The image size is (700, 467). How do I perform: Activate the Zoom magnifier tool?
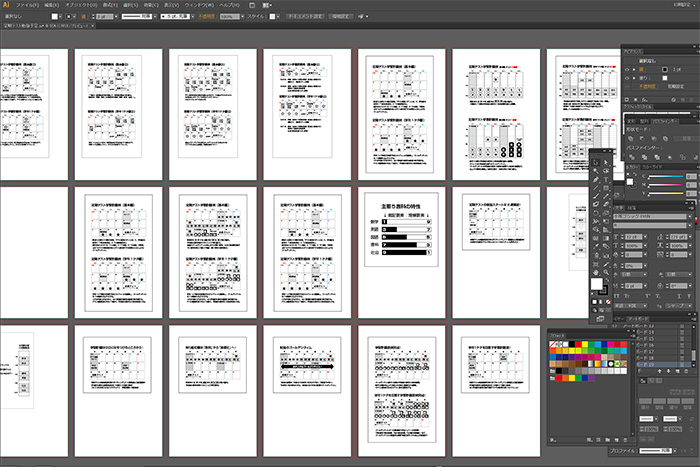[x=606, y=271]
